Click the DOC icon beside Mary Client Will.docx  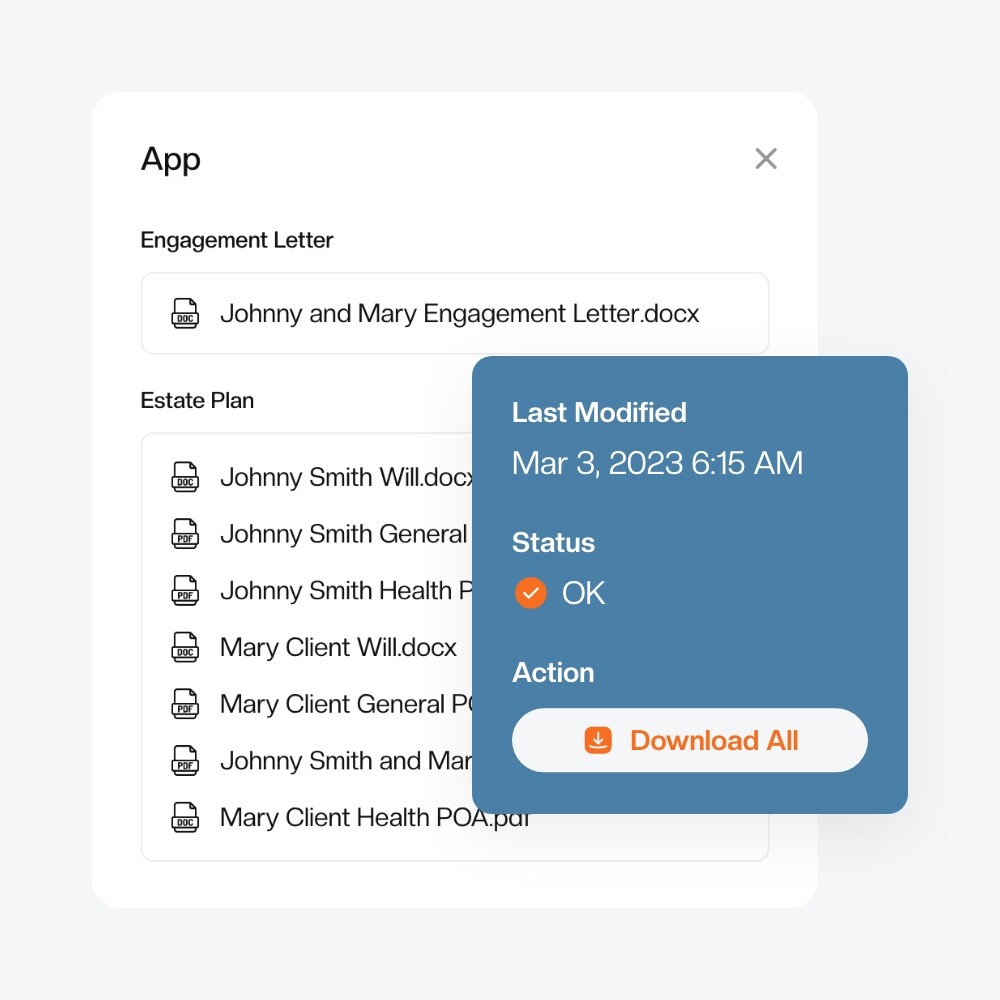(x=185, y=647)
